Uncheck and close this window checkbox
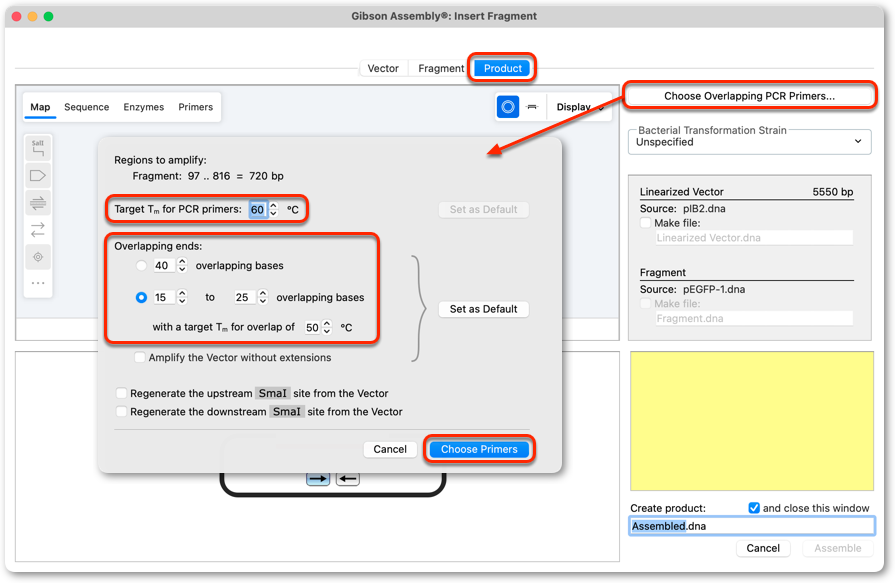The image size is (895, 583). pyautogui.click(x=754, y=508)
